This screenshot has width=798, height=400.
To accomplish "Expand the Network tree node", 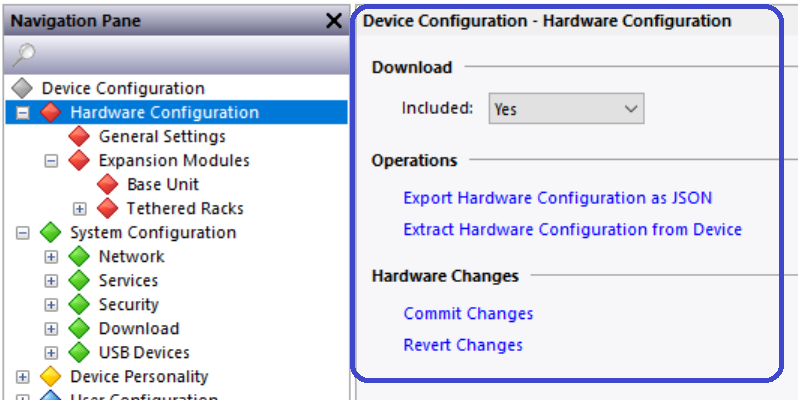I will pos(51,257).
